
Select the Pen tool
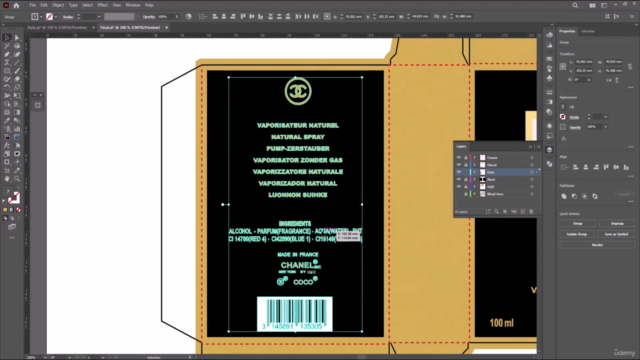tap(7, 54)
